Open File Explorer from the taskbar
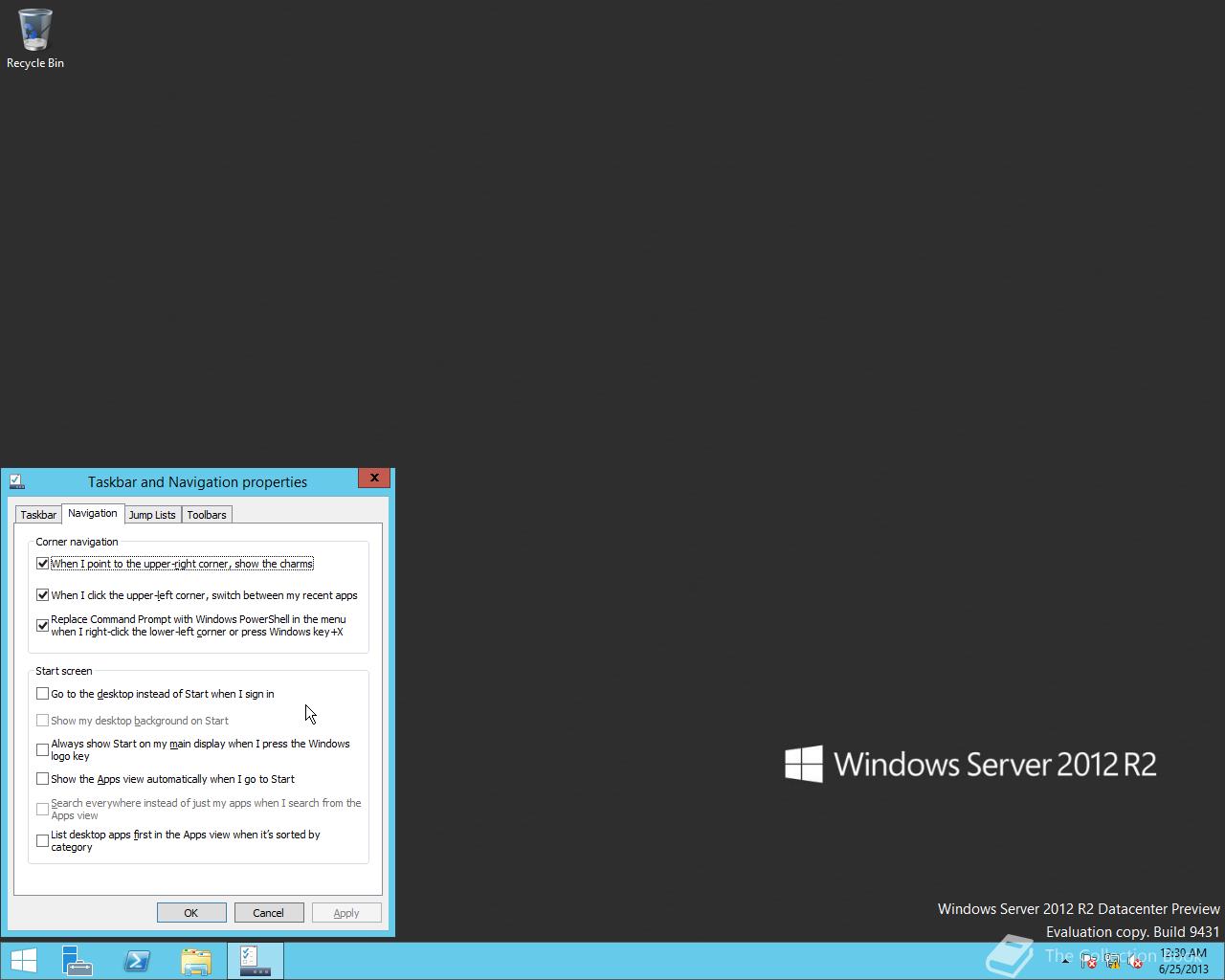1225x980 pixels. [x=196, y=961]
